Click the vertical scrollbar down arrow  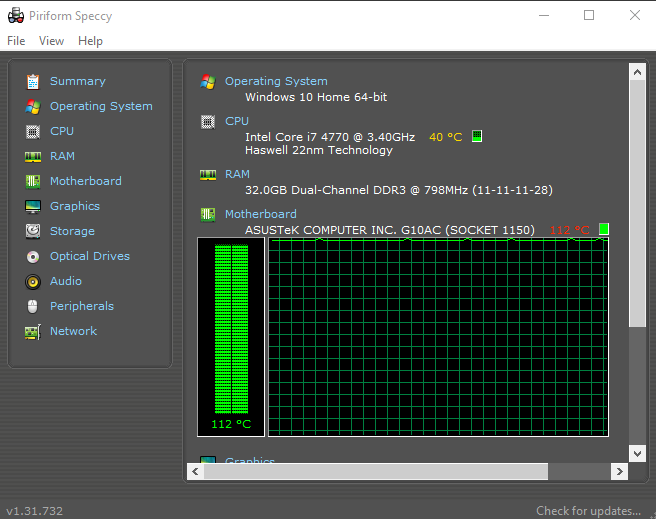pos(637,453)
